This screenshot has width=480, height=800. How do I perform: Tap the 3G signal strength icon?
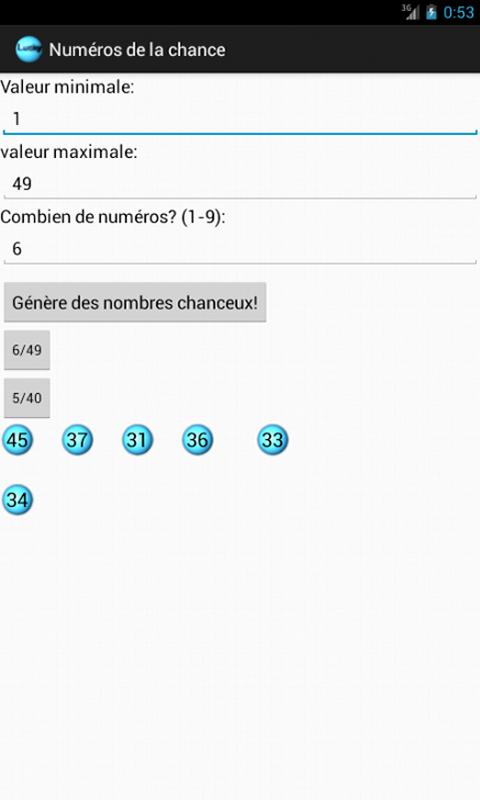click(x=410, y=12)
